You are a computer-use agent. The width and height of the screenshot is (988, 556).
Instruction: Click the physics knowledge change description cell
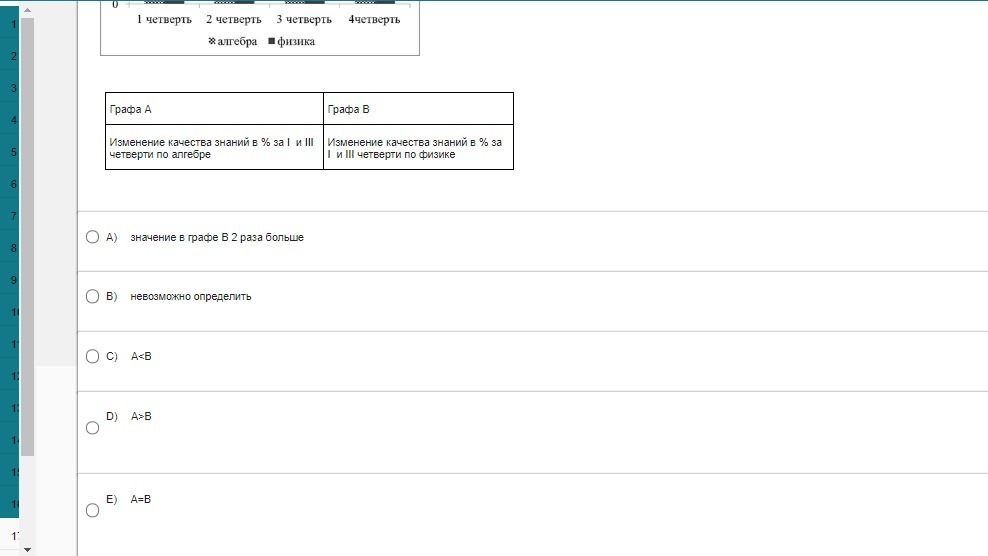[418, 148]
